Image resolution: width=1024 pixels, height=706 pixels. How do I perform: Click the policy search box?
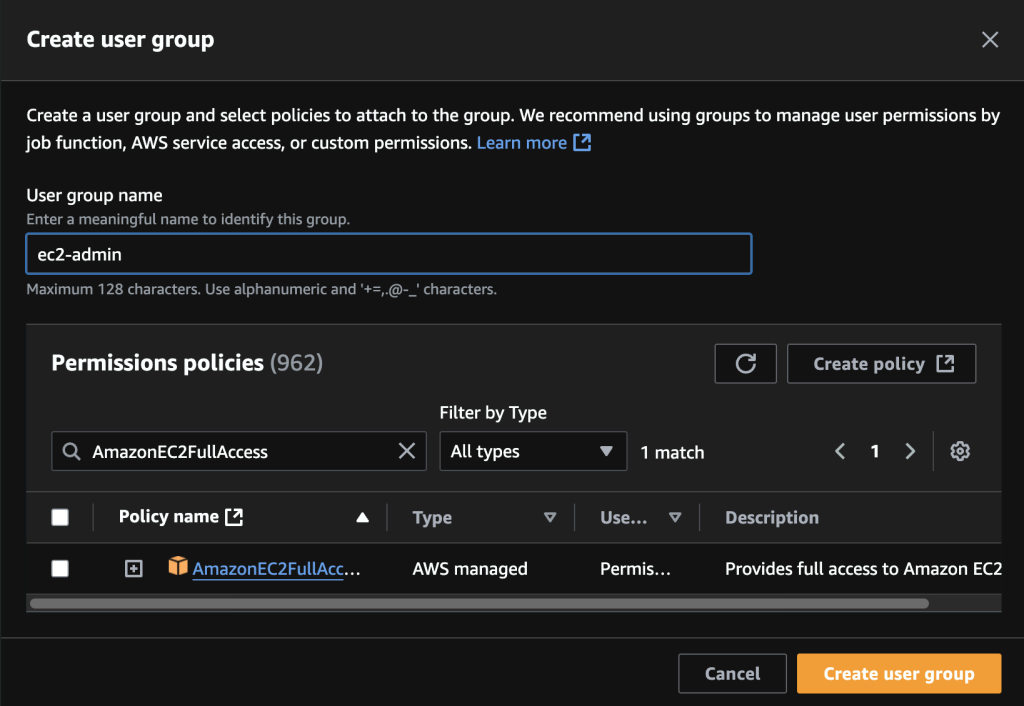pyautogui.click(x=238, y=451)
